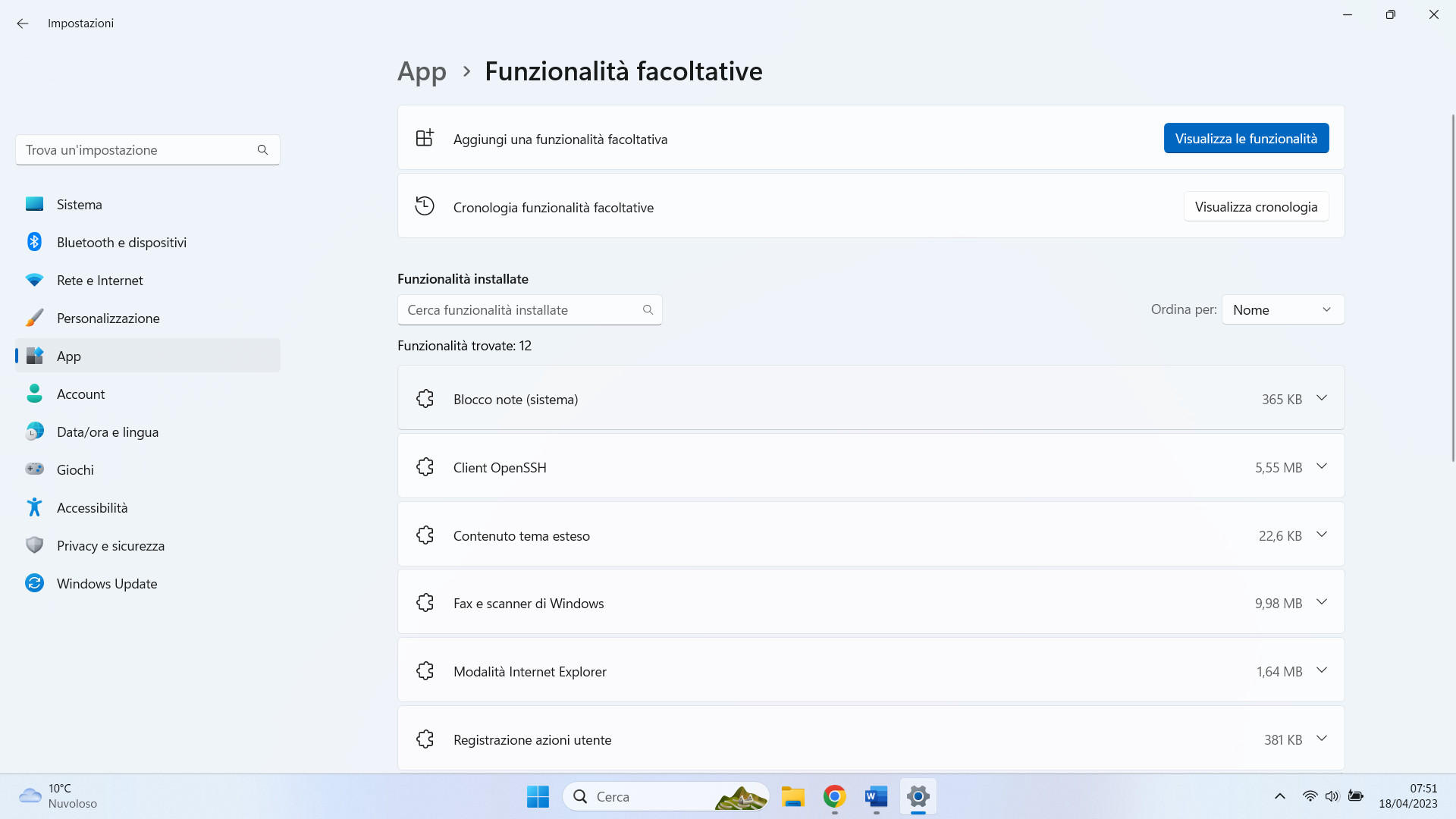Click the magnifier icon in Trova un'impostazione
This screenshot has height=819, width=1456.
pyautogui.click(x=262, y=149)
